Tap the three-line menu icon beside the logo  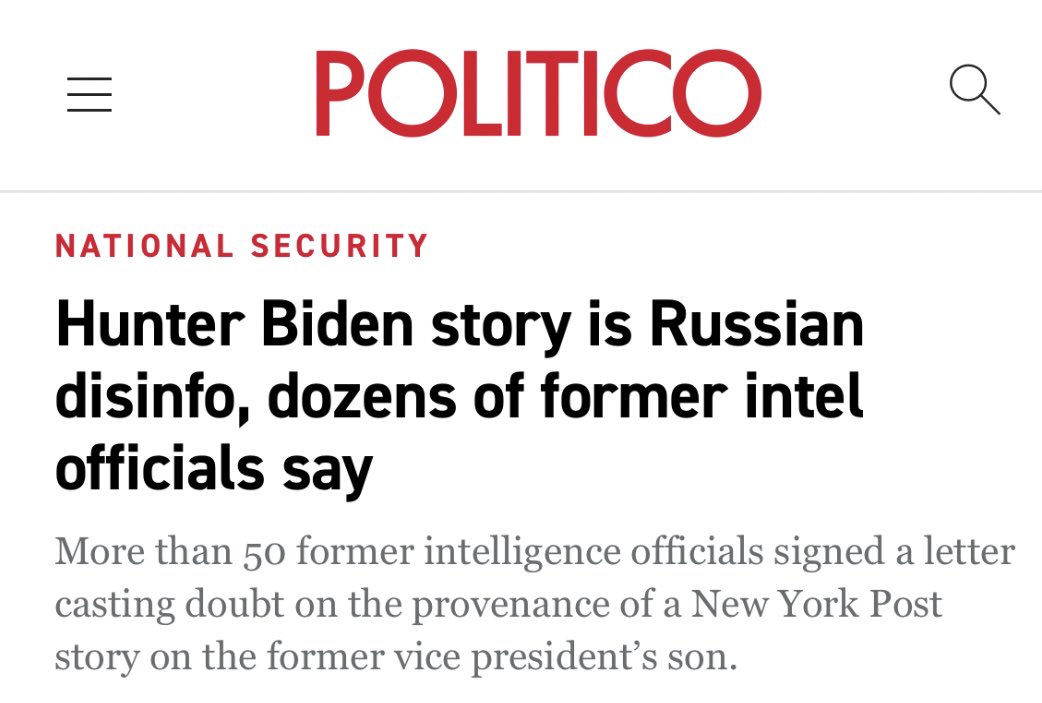[89, 95]
